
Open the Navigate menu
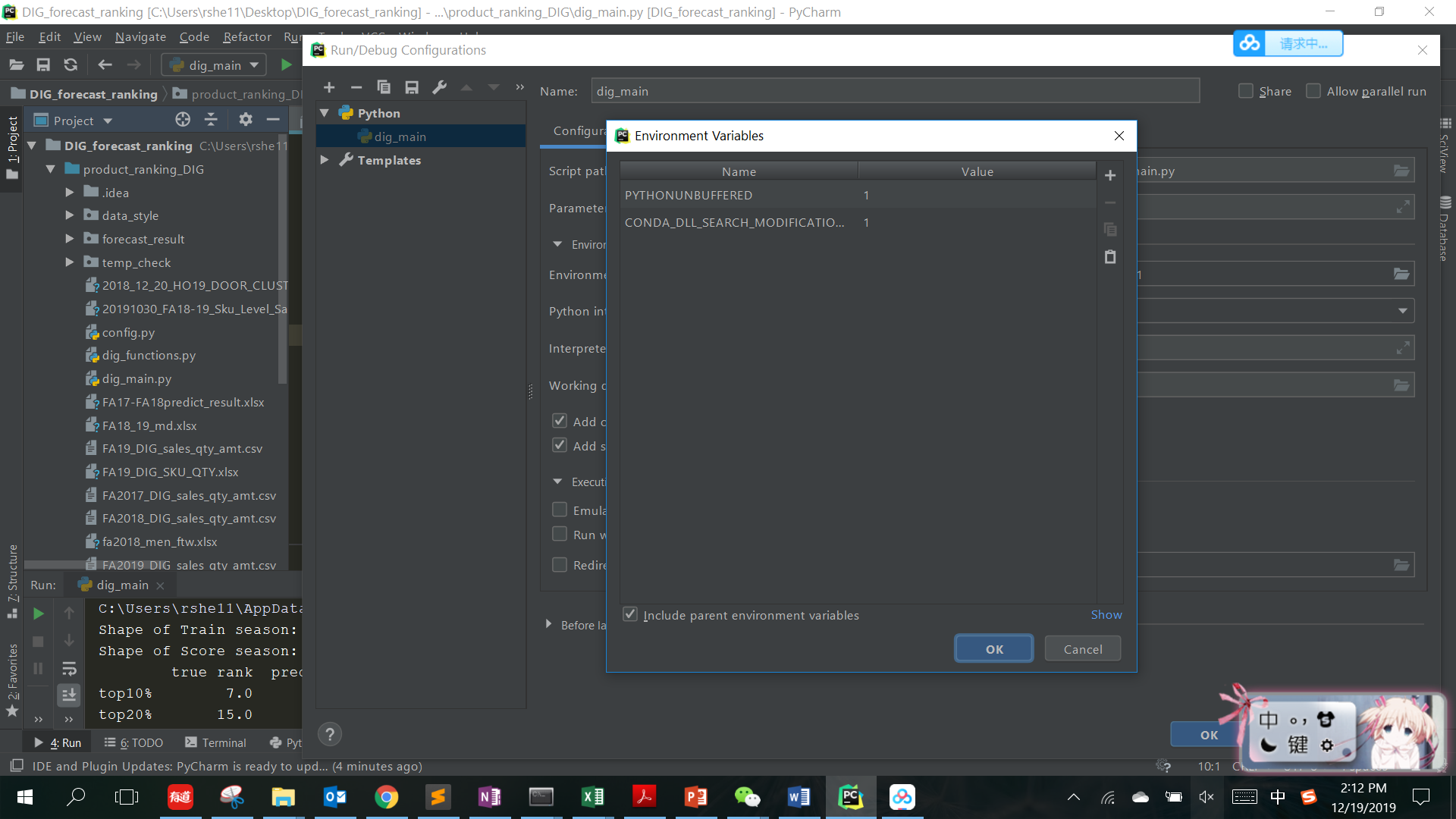[x=140, y=36]
